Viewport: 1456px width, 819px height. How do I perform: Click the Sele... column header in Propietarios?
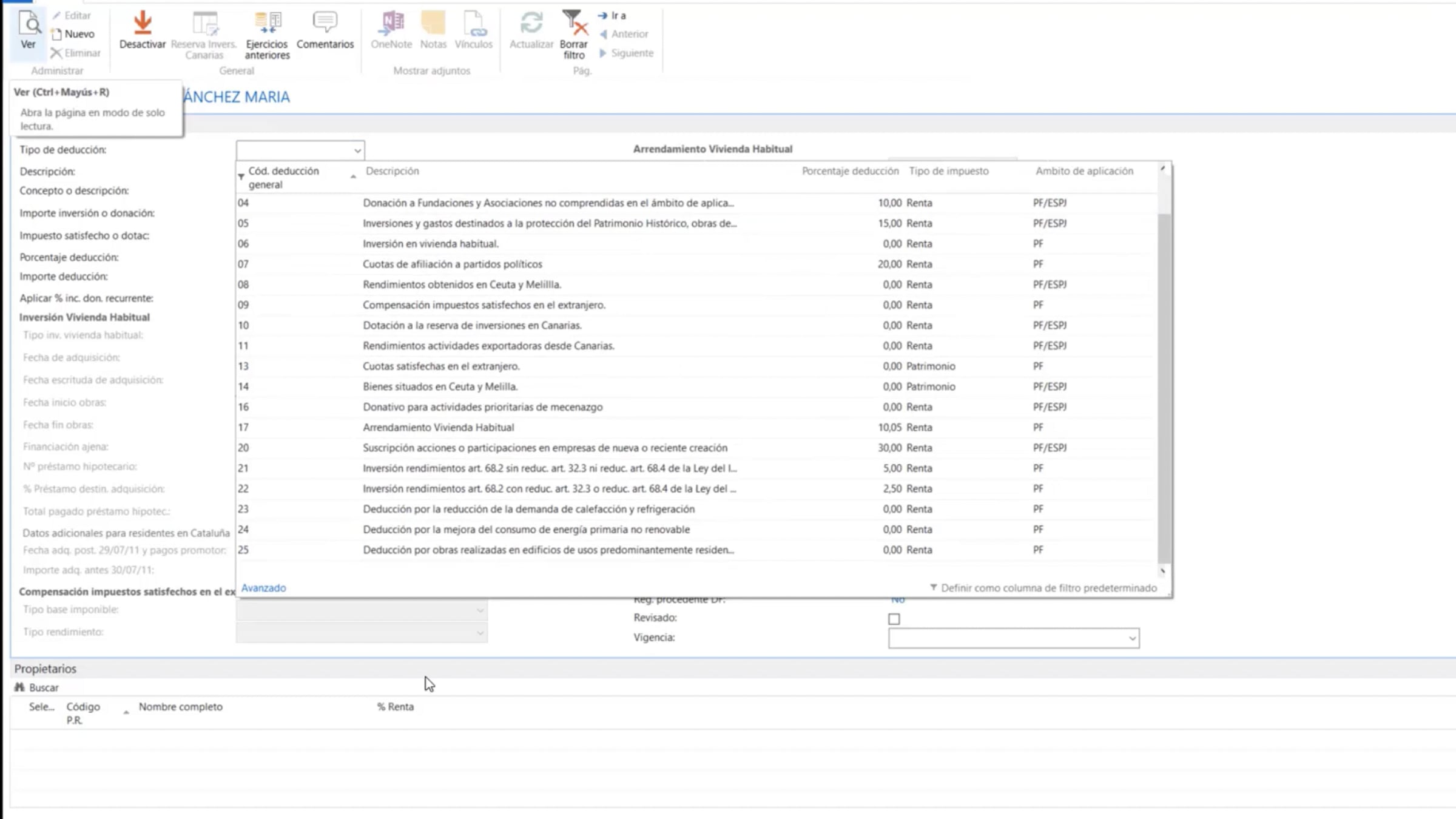(x=41, y=707)
